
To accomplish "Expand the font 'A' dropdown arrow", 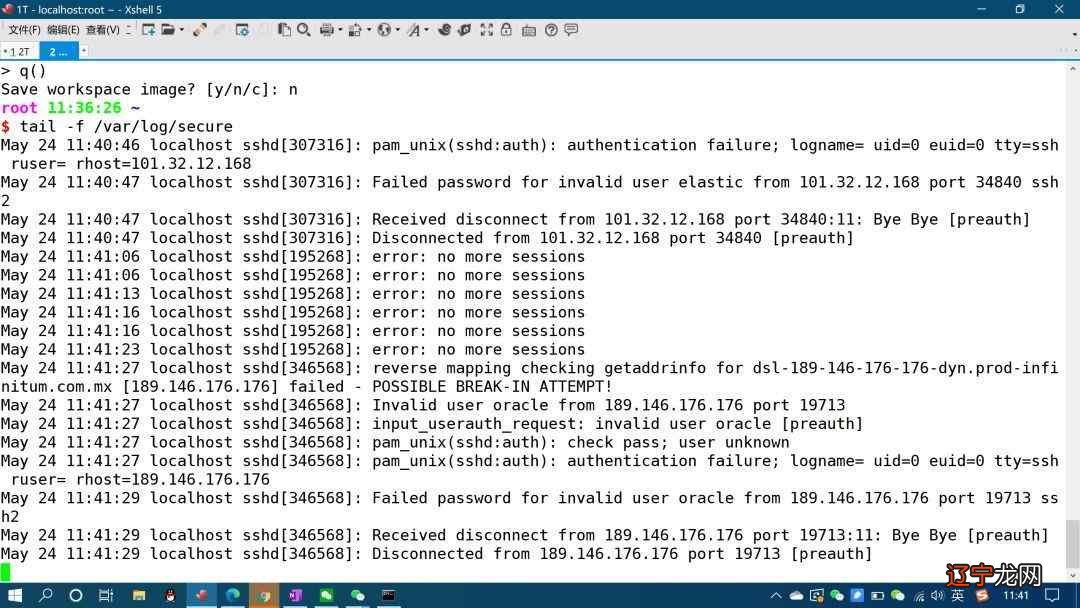I will [427, 30].
